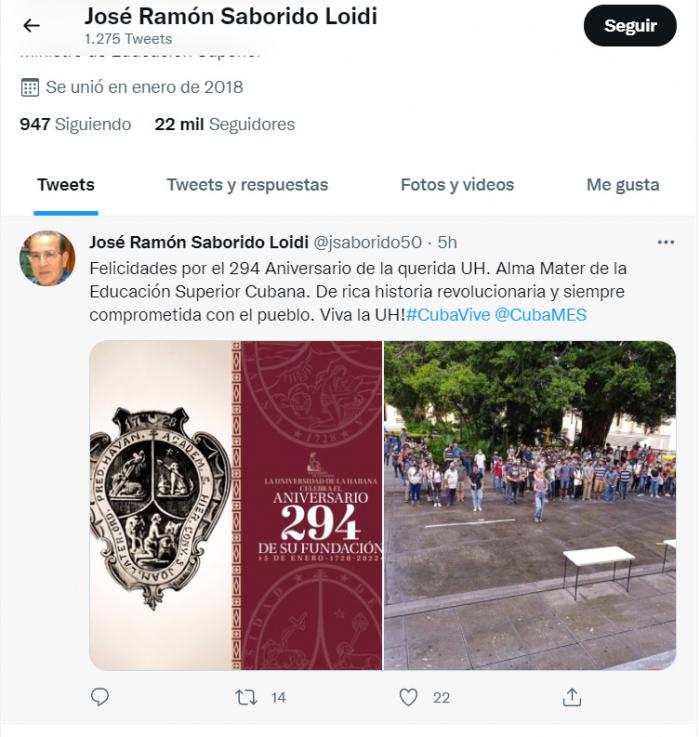Screen dimensions: 700x737
Task: Open the 294 Aniversario image
Action: [x=236, y=505]
